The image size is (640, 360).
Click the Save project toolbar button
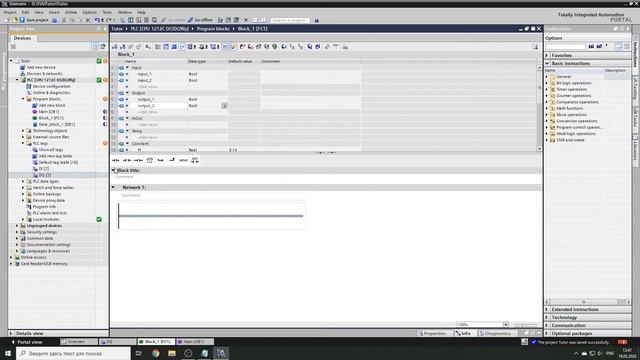pyautogui.click(x=34, y=20)
